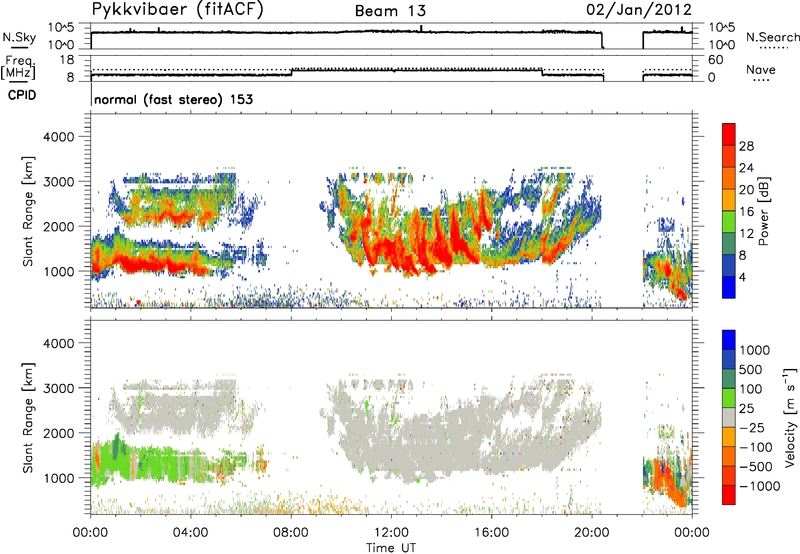Screen dimensions: 800x554
Task: Click the 'Velocity [m s-1]' colorbar label
Action: coord(790,416)
